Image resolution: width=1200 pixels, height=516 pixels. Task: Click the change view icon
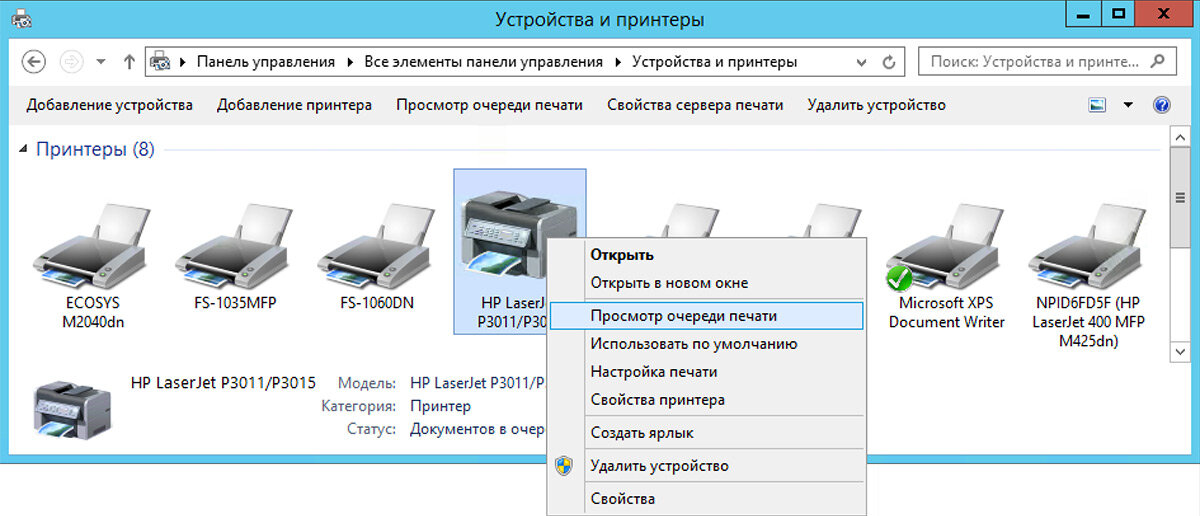coord(1097,104)
